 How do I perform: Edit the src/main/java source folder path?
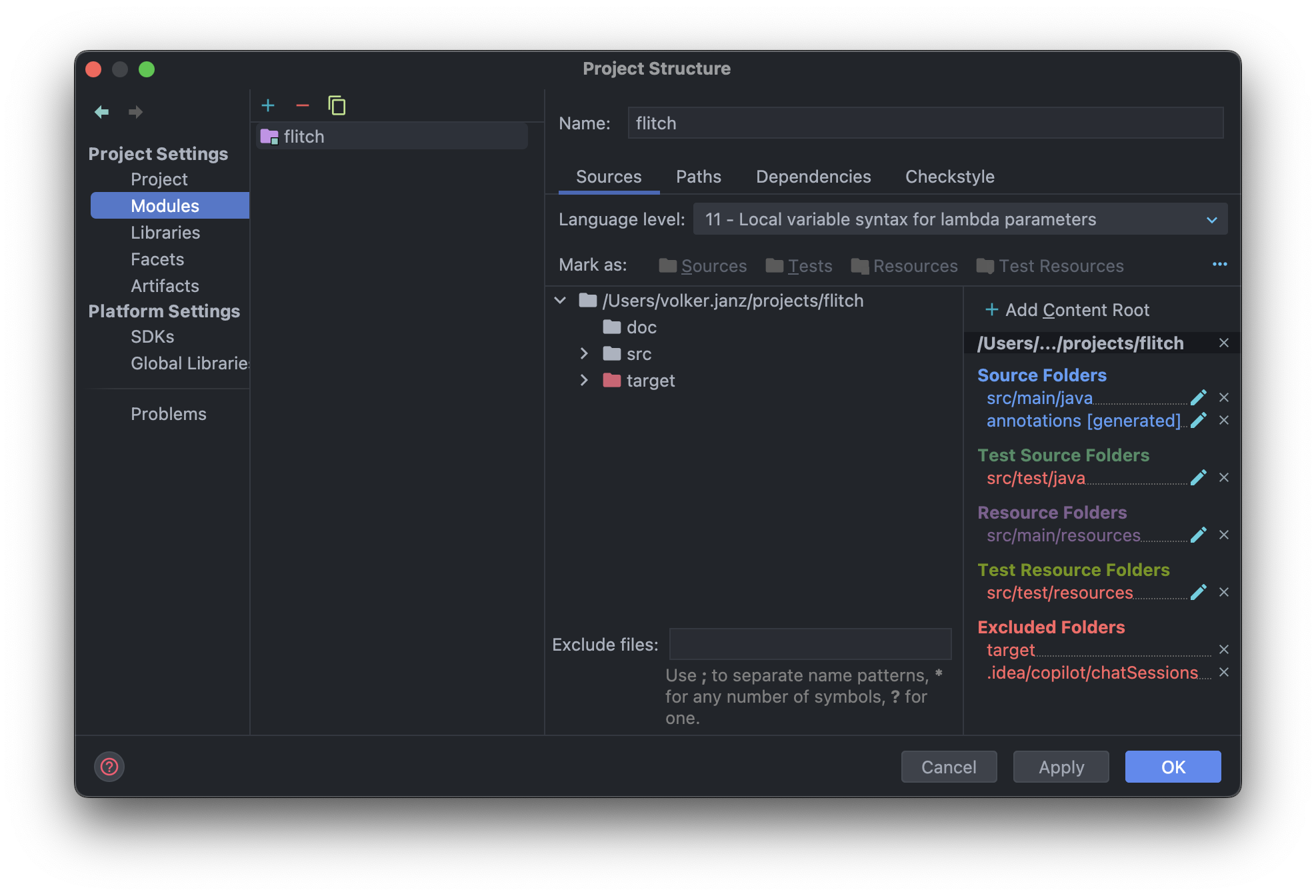click(1199, 397)
